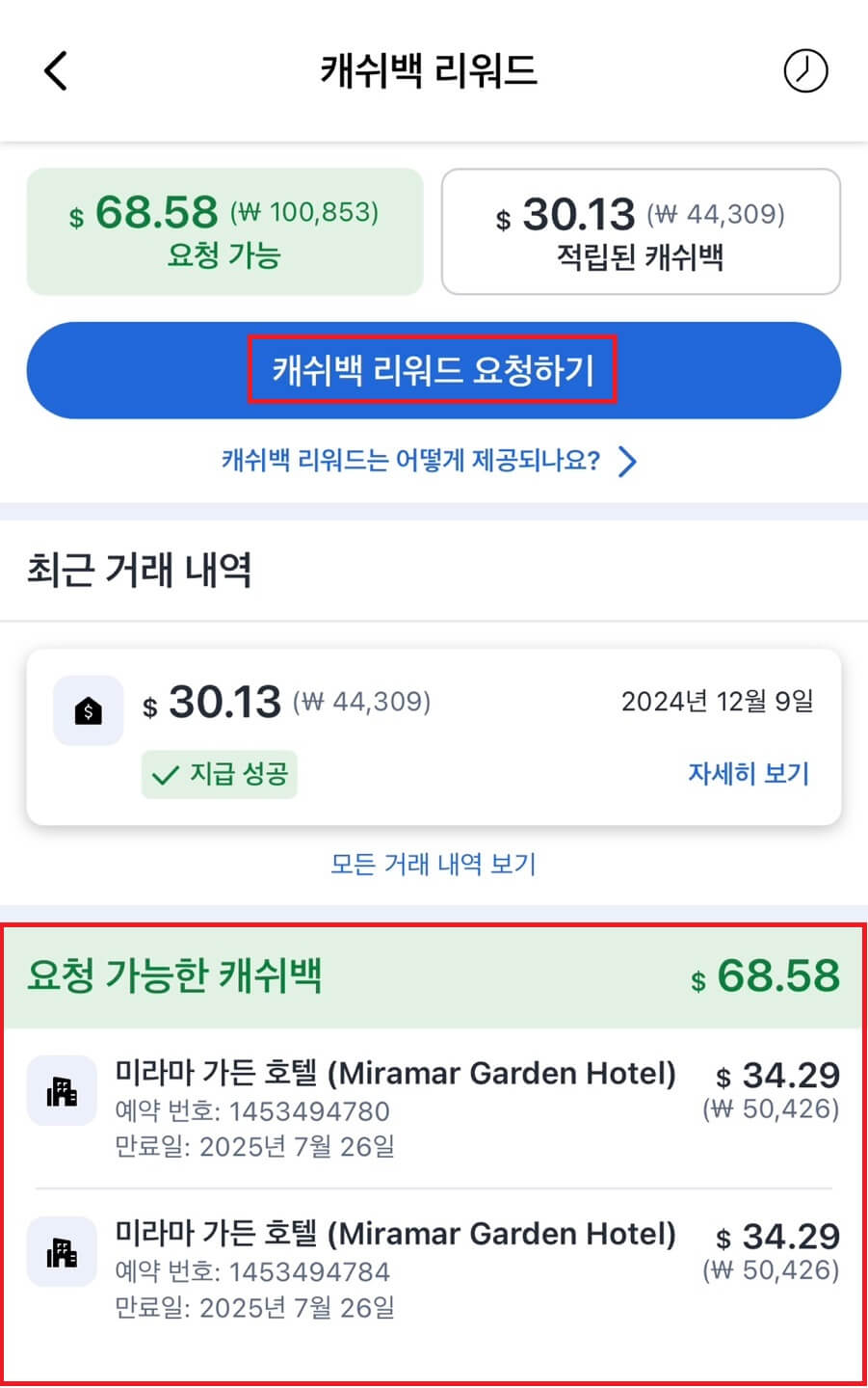
Task: Tap the back arrow at top left
Action: pyautogui.click(x=55, y=70)
